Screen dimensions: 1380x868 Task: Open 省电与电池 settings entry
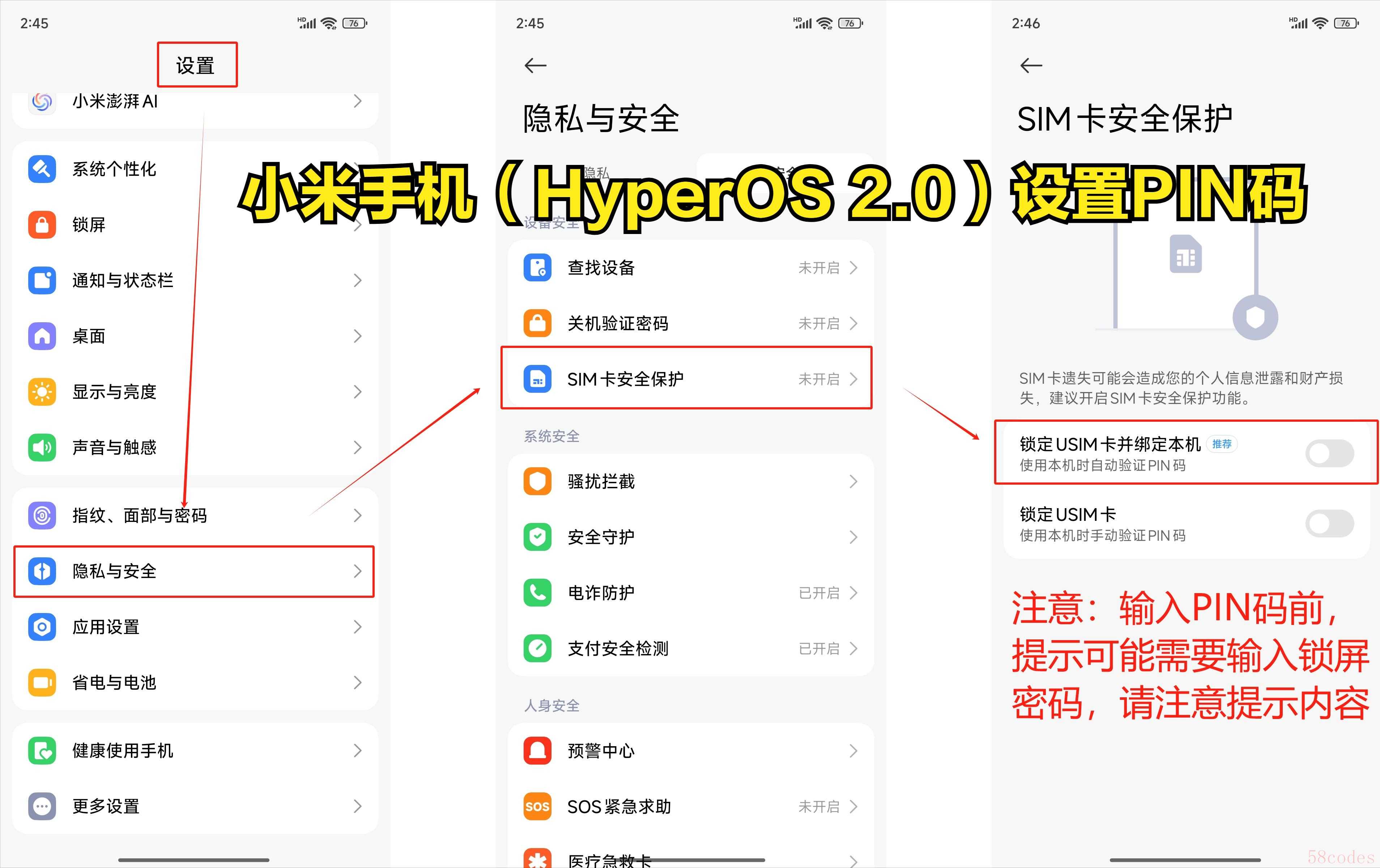coord(195,682)
